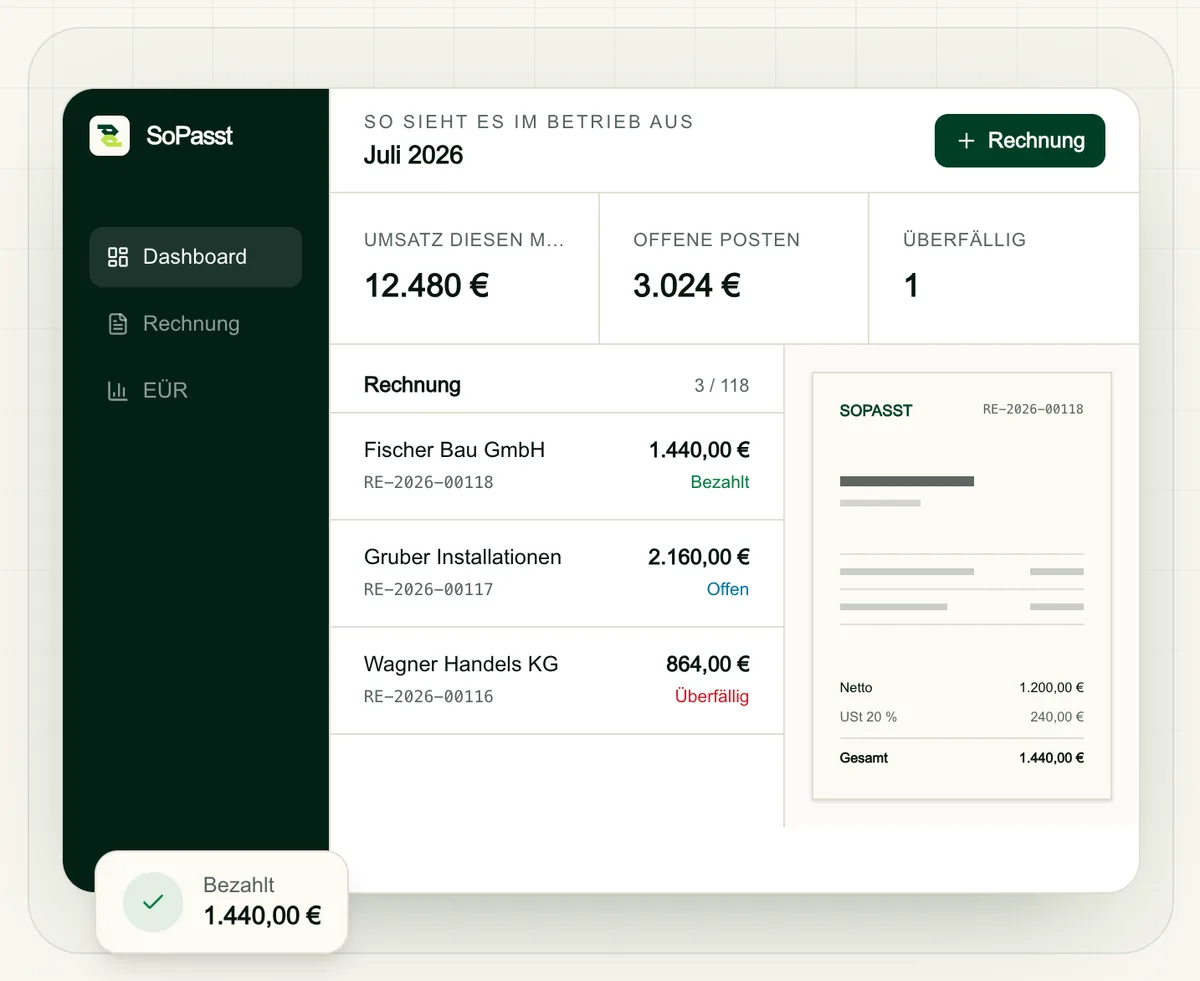Click invoice number RE-2026-00116
Screen dimensions: 1200x981
click(x=429, y=696)
